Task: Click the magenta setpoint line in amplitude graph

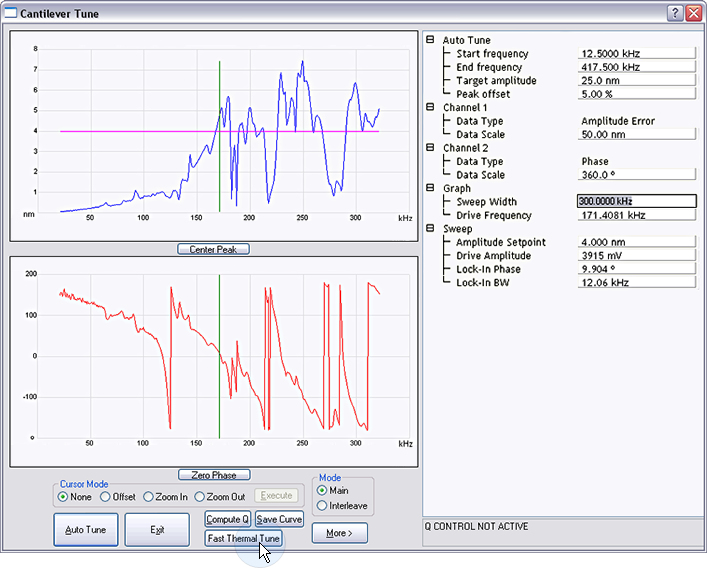Action: point(220,131)
